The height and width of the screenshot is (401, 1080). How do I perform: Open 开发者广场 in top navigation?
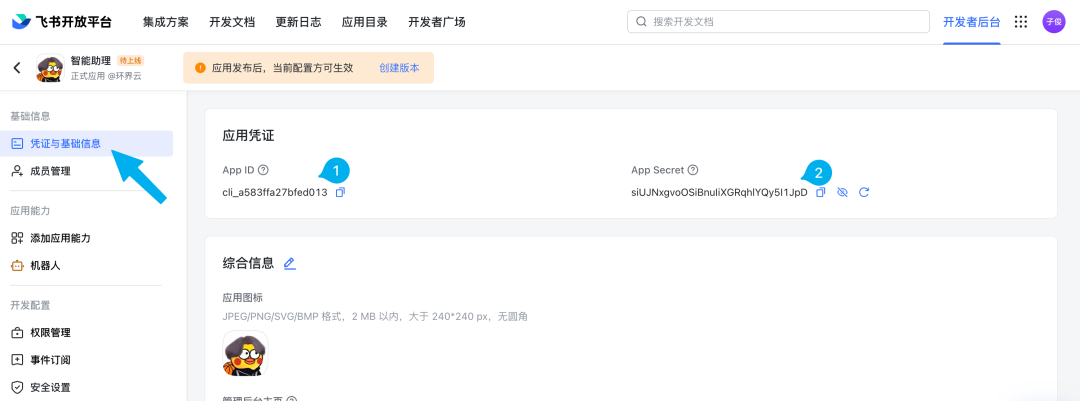pos(437,22)
